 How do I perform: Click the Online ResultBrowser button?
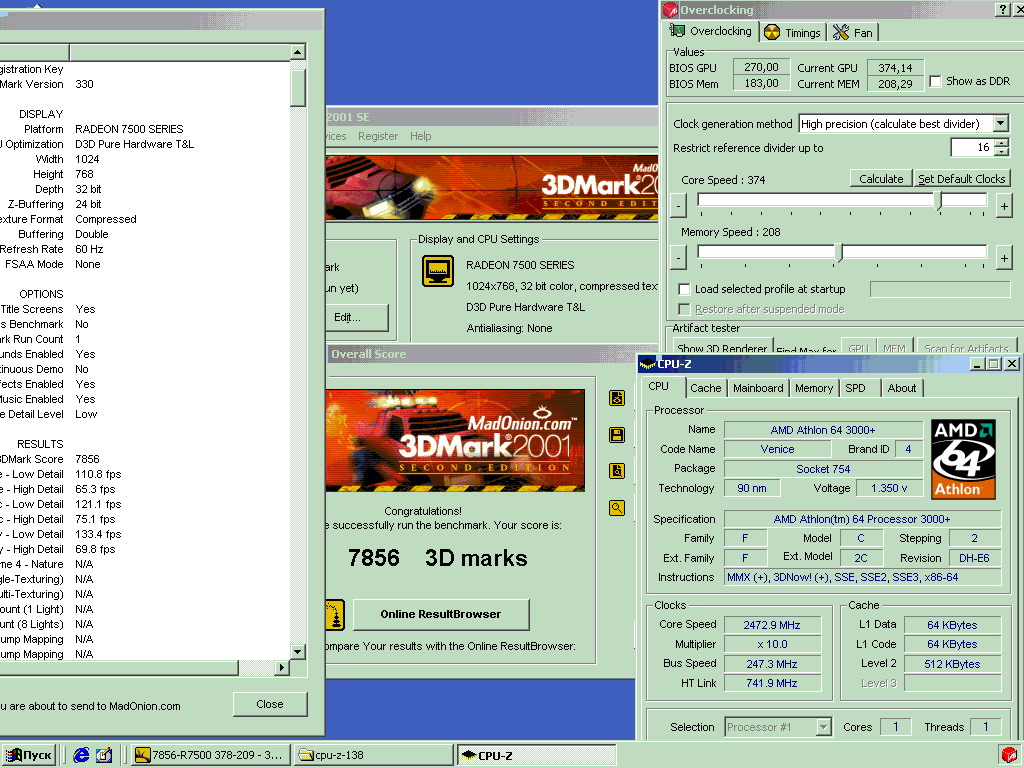[x=441, y=614]
